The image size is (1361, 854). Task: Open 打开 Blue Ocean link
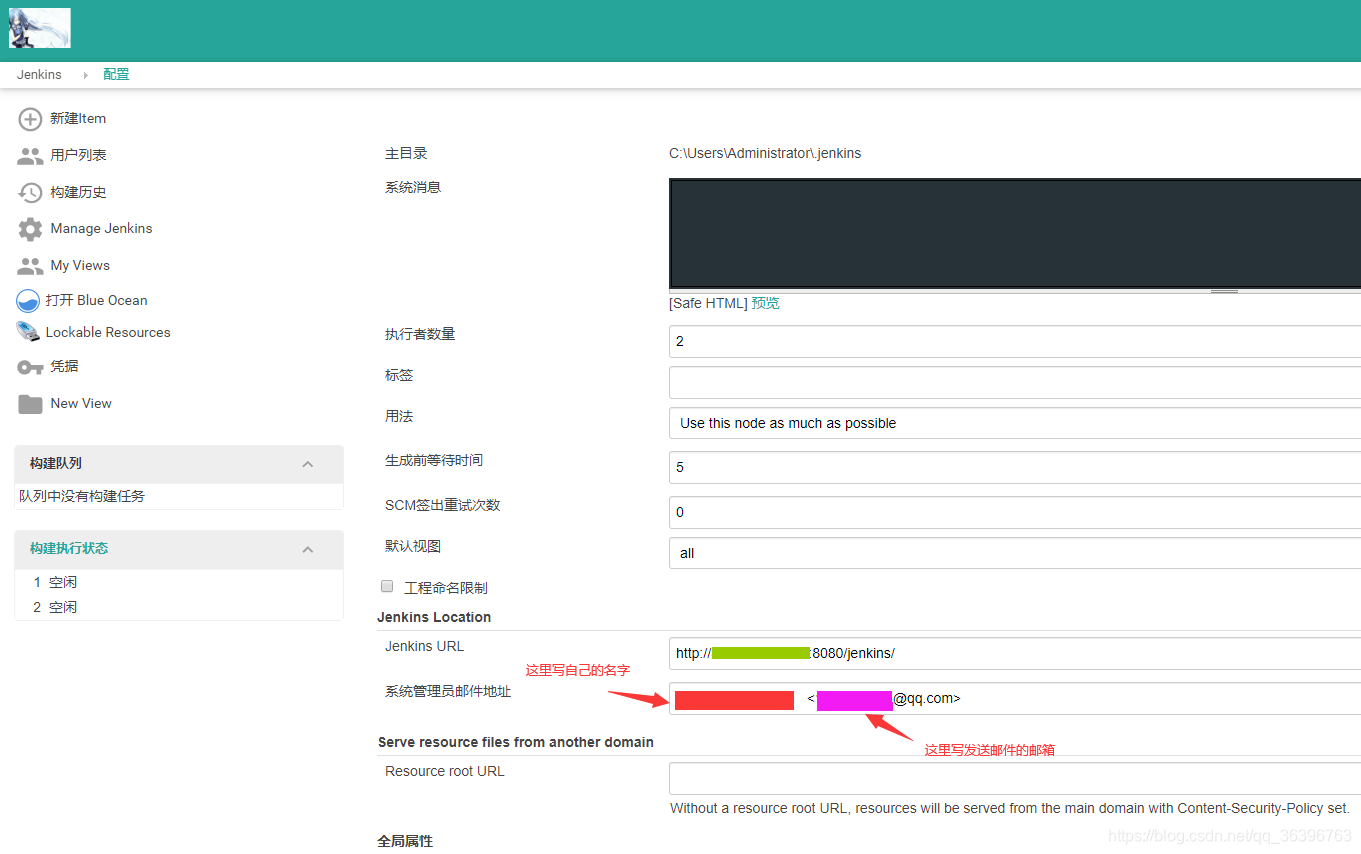pos(96,300)
